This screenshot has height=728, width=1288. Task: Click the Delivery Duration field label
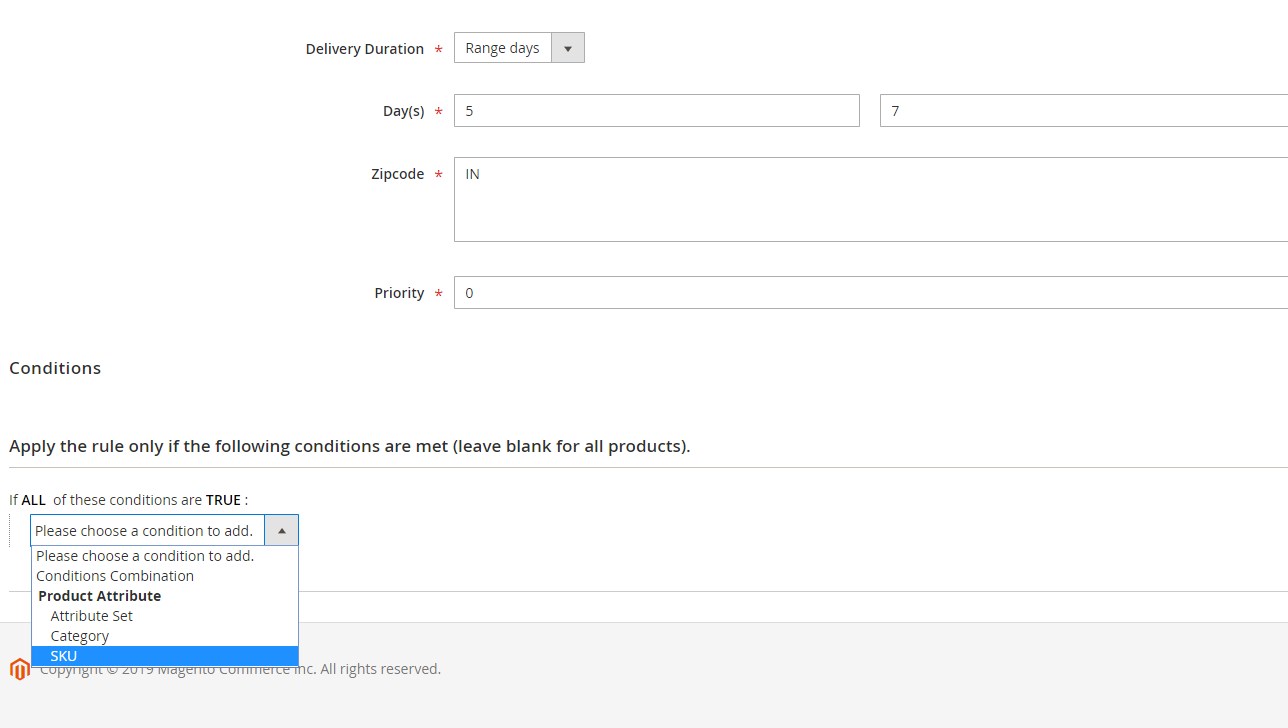(364, 49)
